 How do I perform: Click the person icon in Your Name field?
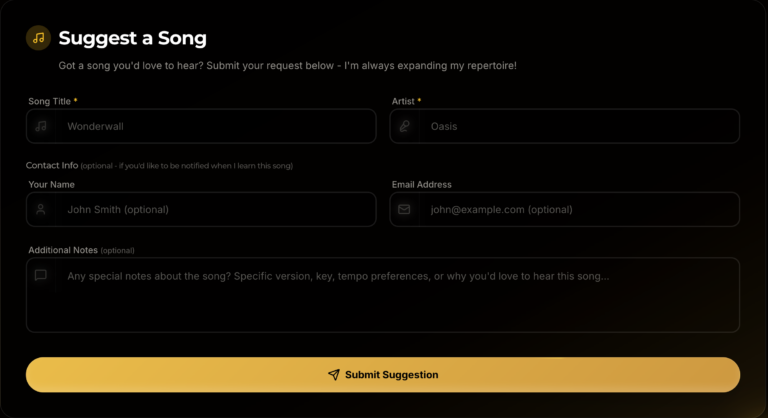point(41,210)
